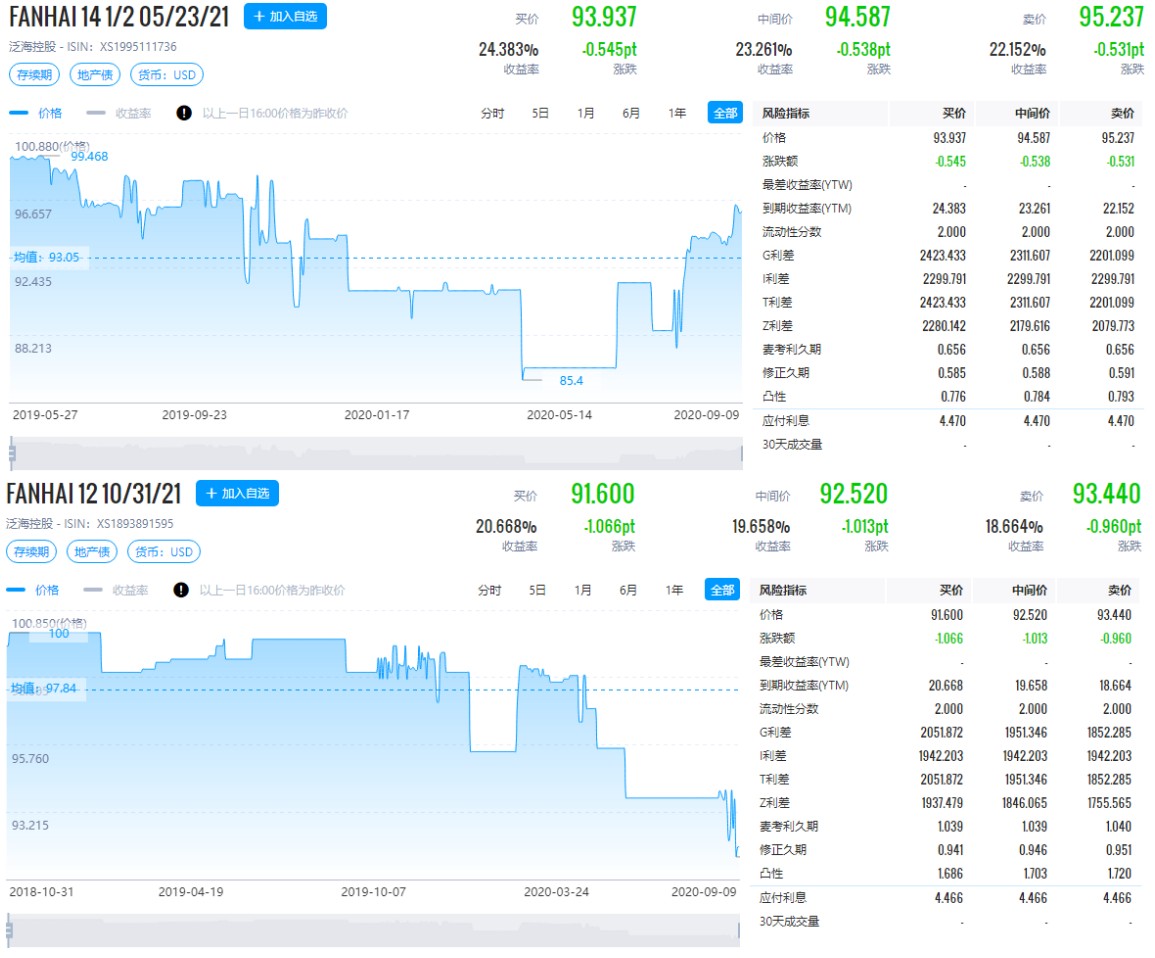Click the 地产债 tag of FANHAI 12 bond
Screen dimensions: 1155x958
click(x=92, y=552)
